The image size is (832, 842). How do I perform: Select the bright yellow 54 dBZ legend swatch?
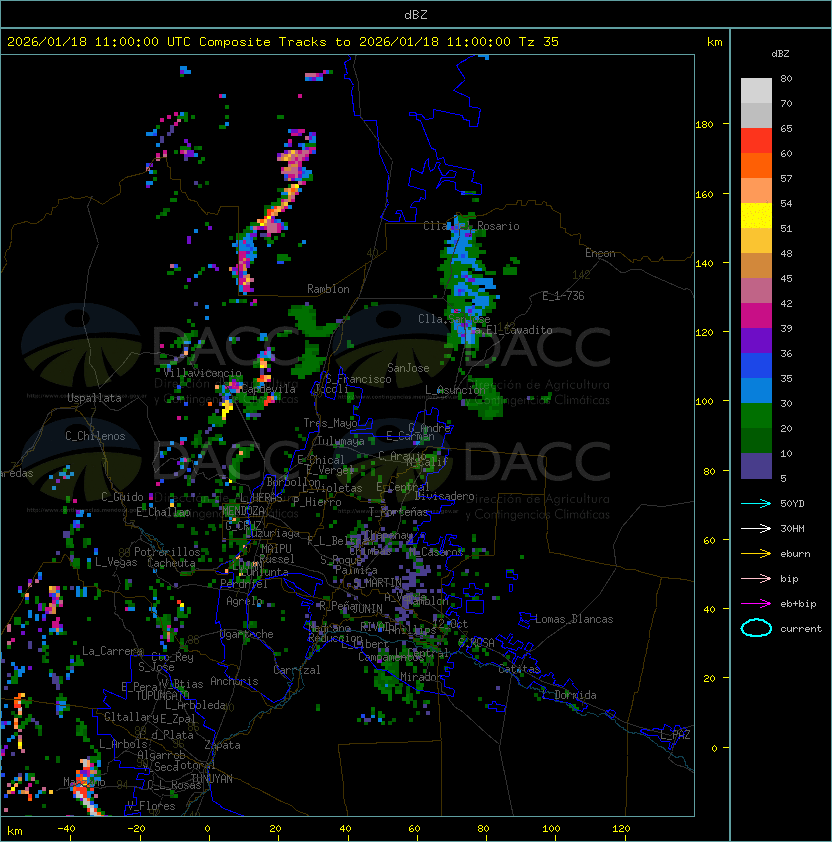point(756,215)
